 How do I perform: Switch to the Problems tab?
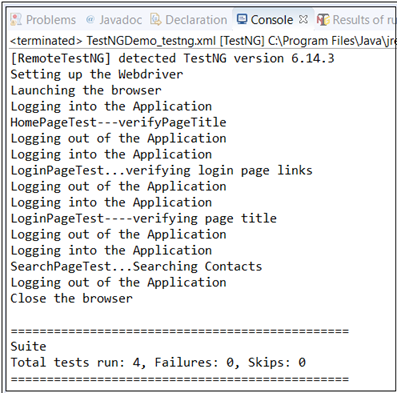(51, 20)
